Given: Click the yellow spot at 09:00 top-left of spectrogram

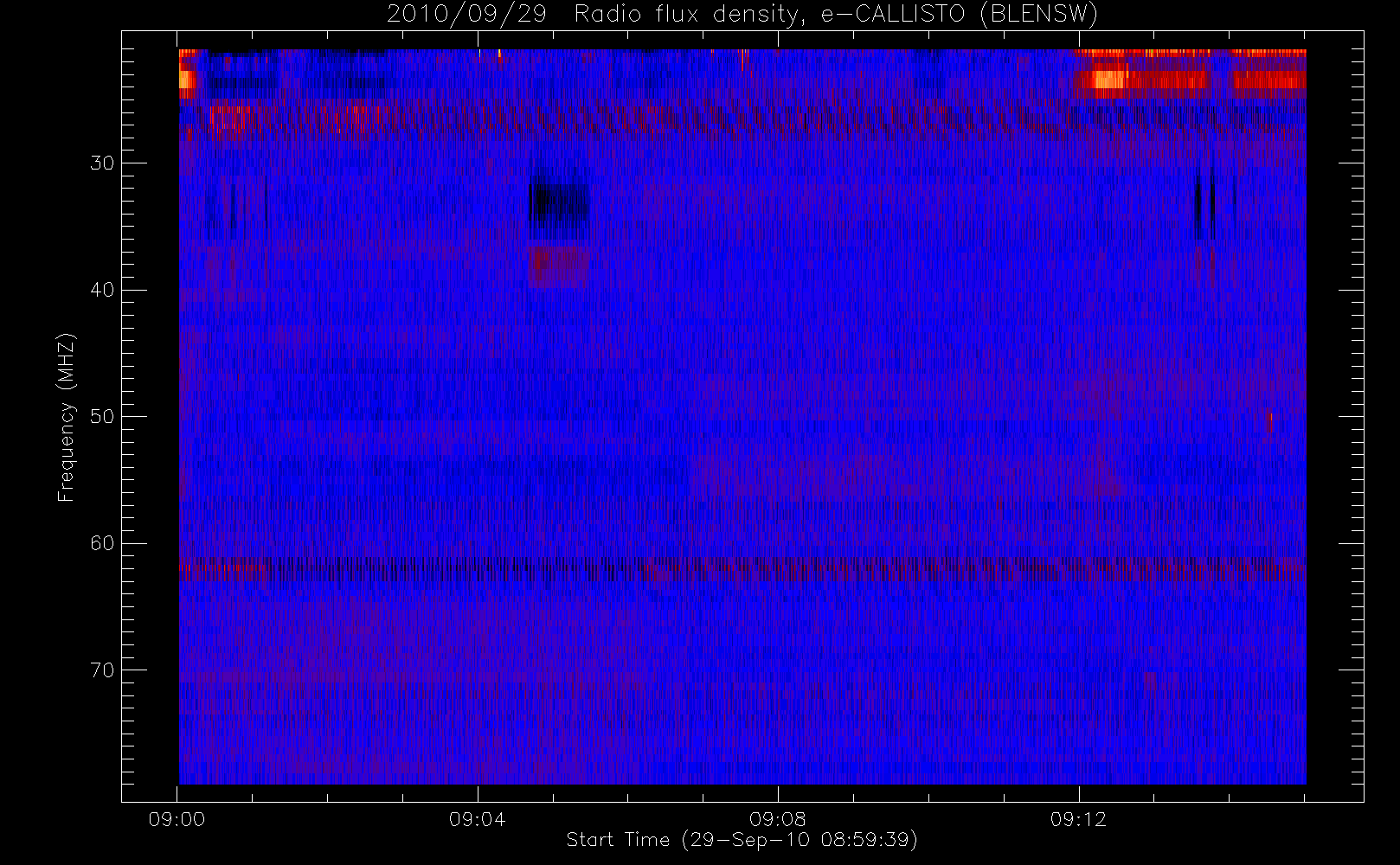Looking at the screenshot, I should coord(186,79).
